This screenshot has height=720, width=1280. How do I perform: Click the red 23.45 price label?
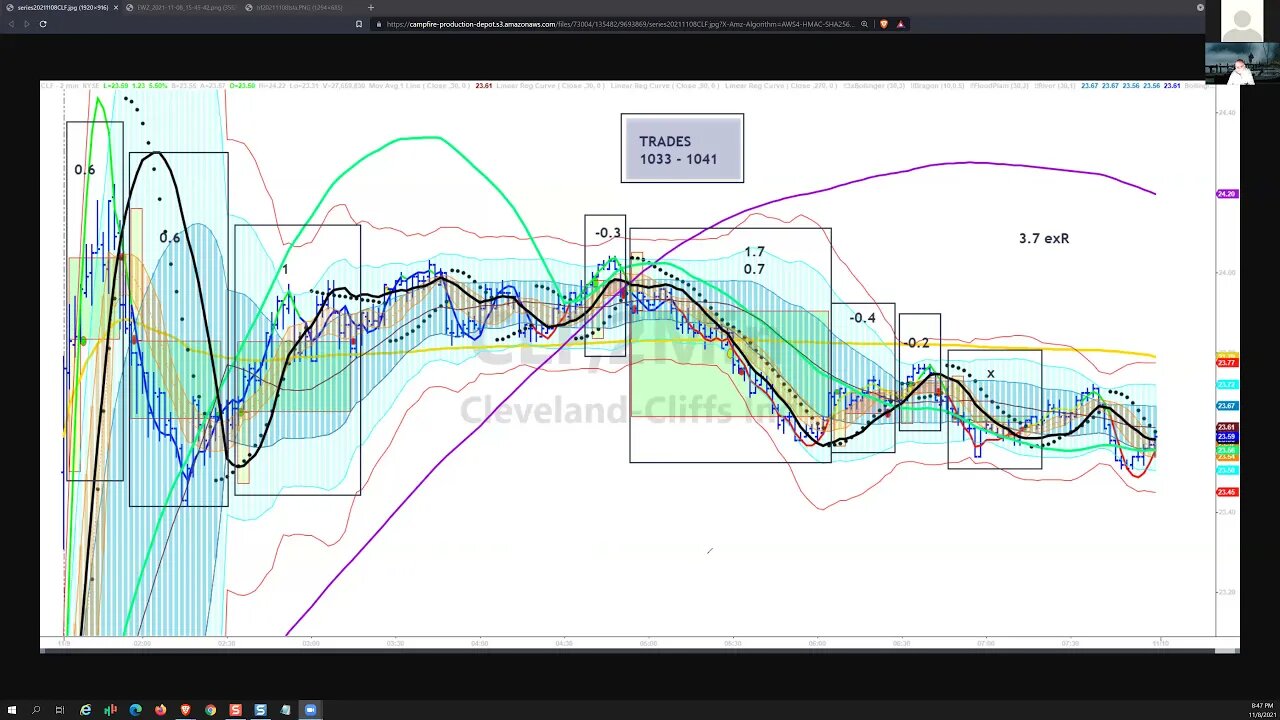(x=1227, y=492)
